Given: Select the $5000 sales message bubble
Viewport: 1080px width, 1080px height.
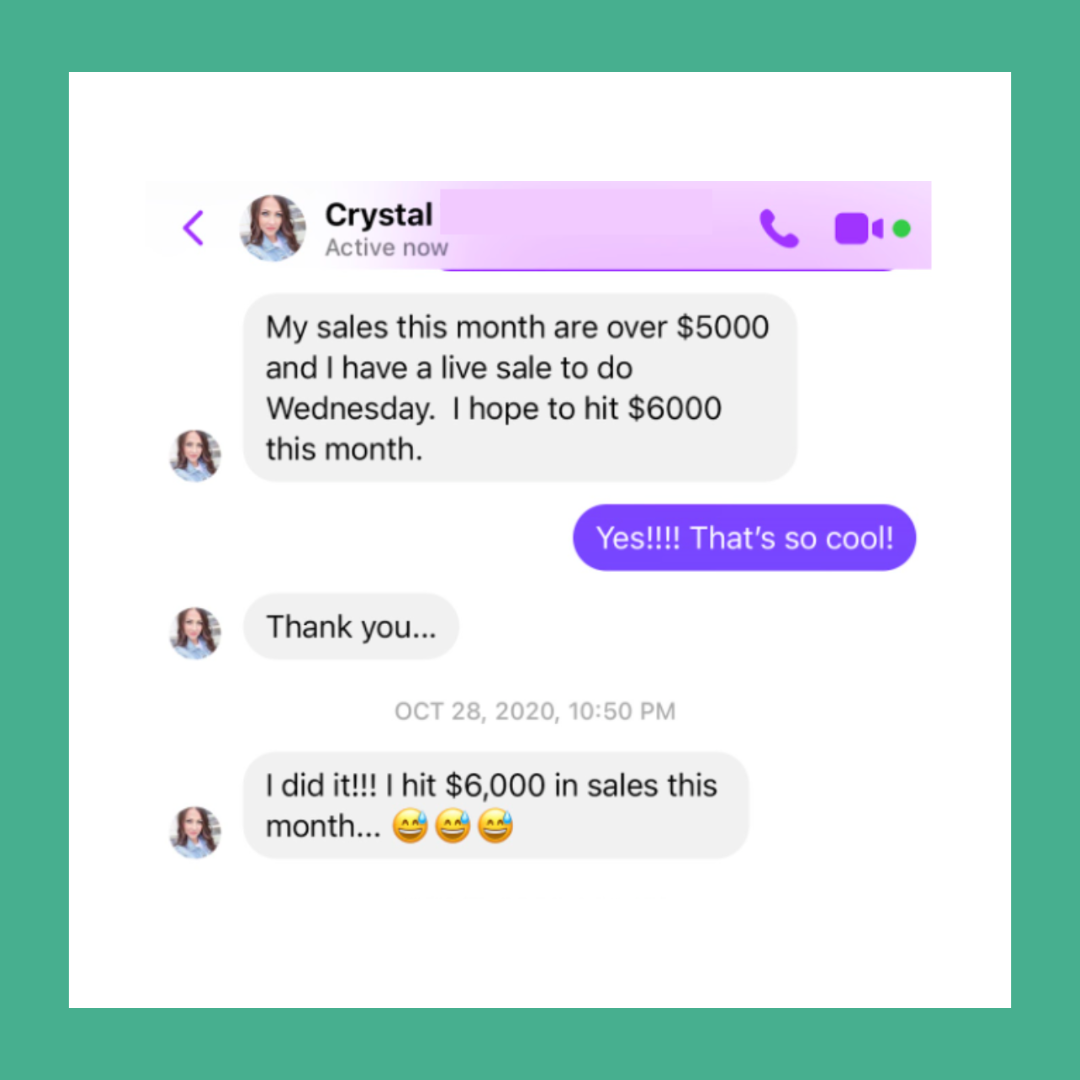Looking at the screenshot, I should 520,388.
